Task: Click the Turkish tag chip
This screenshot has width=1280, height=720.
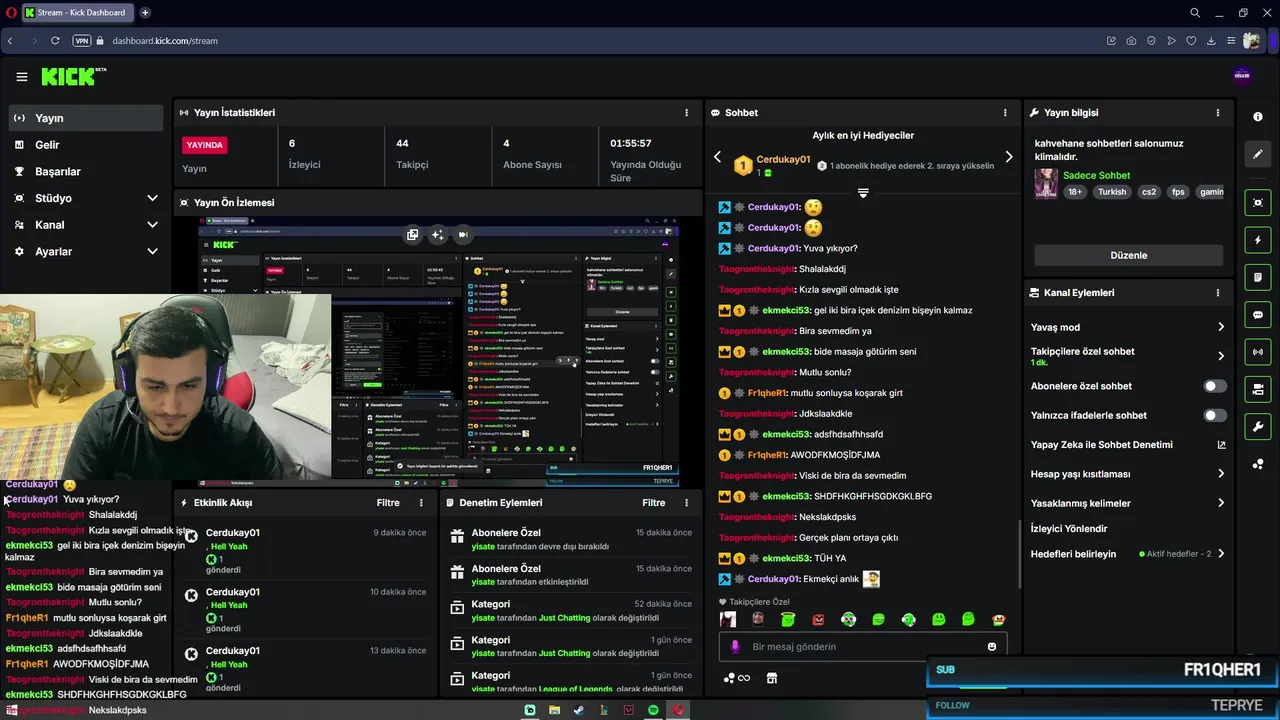Action: pos(1112,192)
